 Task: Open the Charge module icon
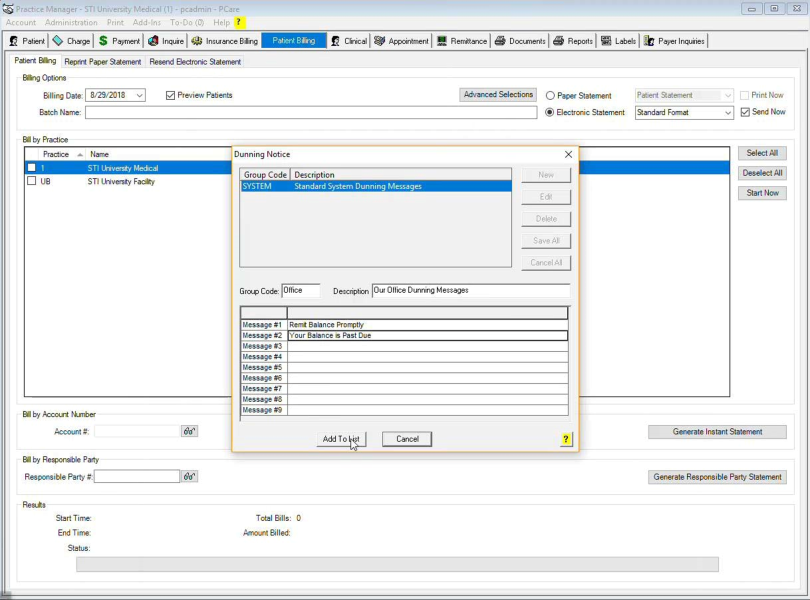coord(58,41)
